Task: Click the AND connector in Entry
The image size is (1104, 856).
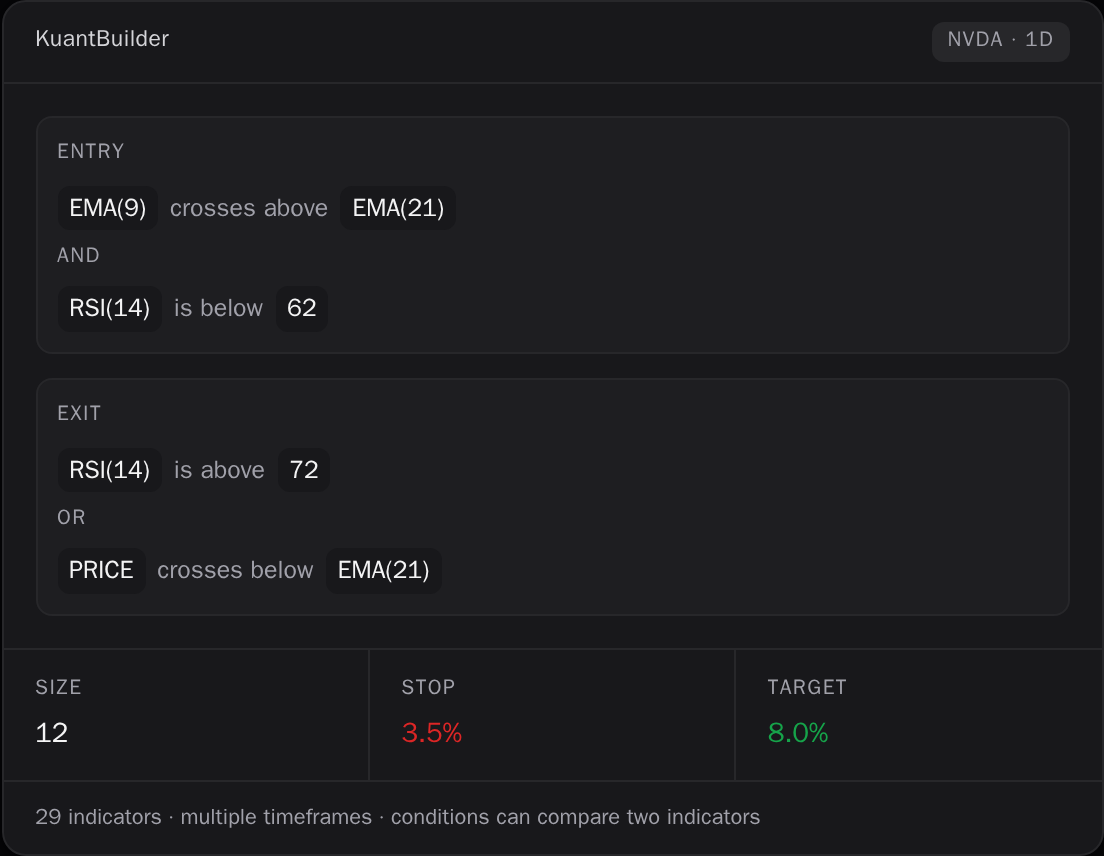Action: tap(78, 255)
